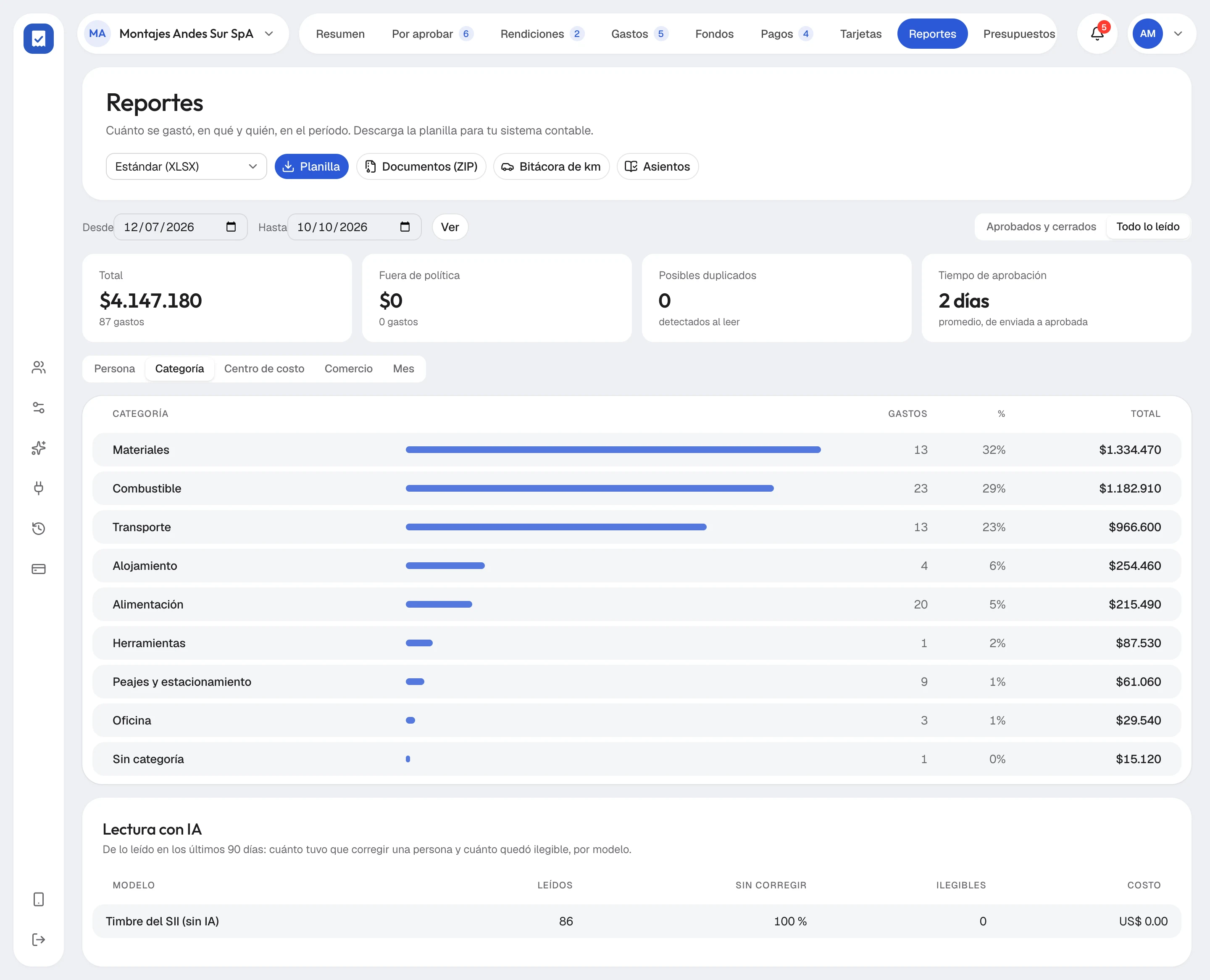The width and height of the screenshot is (1210, 980).
Task: Click the Asientos button
Action: tap(658, 166)
